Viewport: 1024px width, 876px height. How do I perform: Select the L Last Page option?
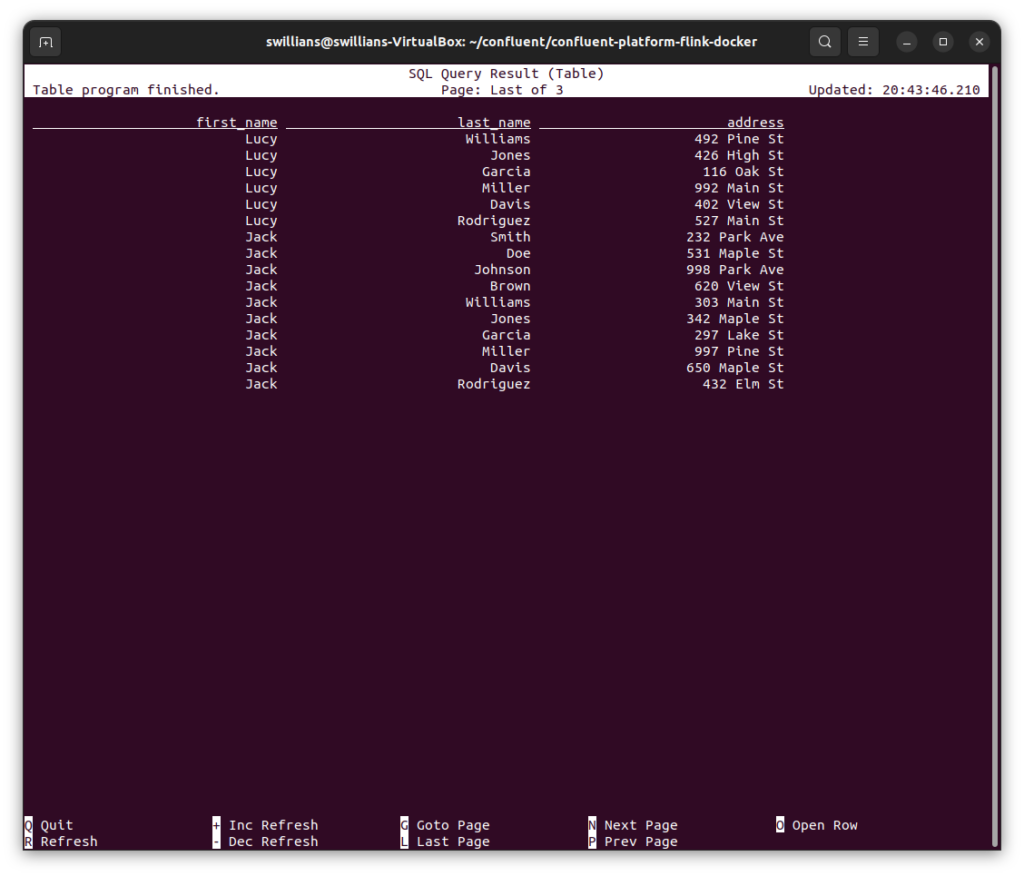pyautogui.click(x=446, y=841)
